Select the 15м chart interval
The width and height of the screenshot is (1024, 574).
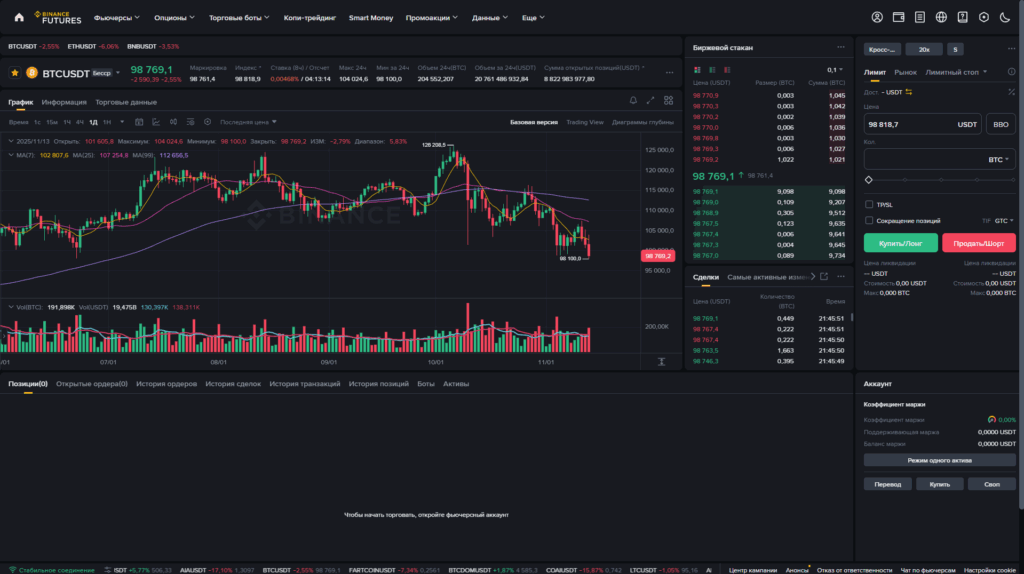click(x=52, y=122)
